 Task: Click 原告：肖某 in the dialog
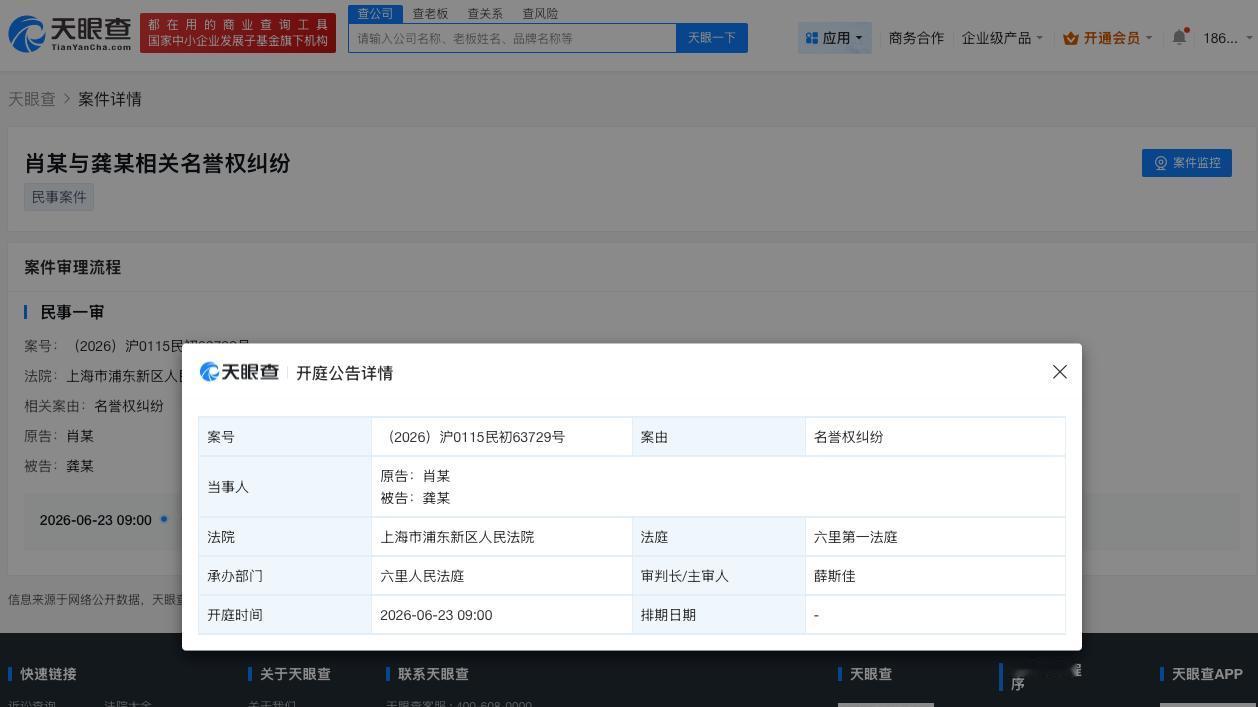415,476
